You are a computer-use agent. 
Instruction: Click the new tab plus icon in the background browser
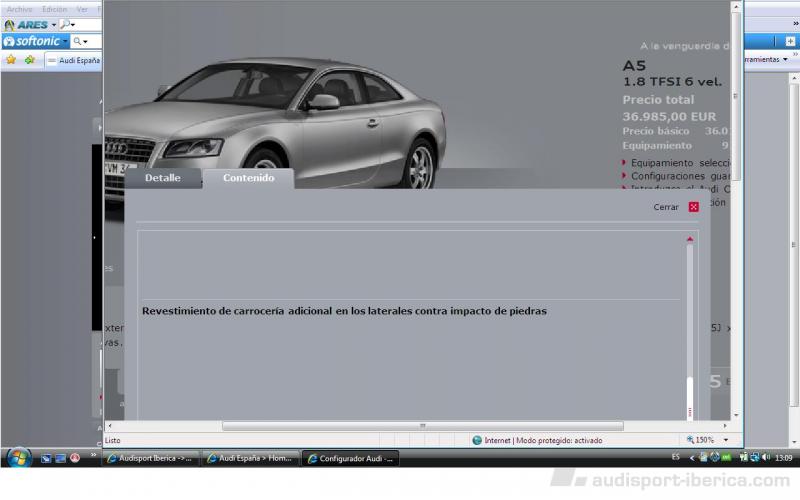pos(790,41)
